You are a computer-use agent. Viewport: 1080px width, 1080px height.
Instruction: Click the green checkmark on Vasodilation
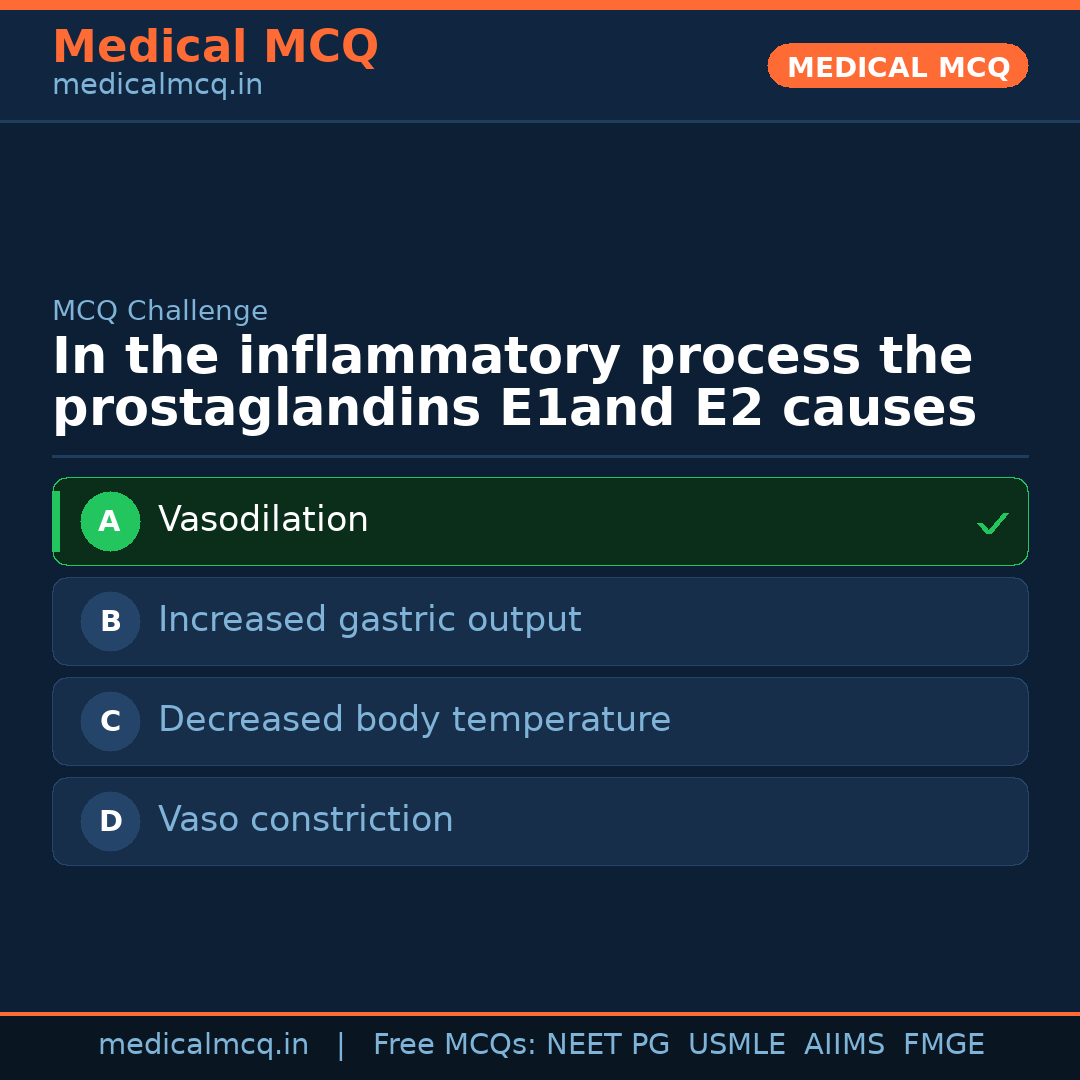click(x=992, y=523)
